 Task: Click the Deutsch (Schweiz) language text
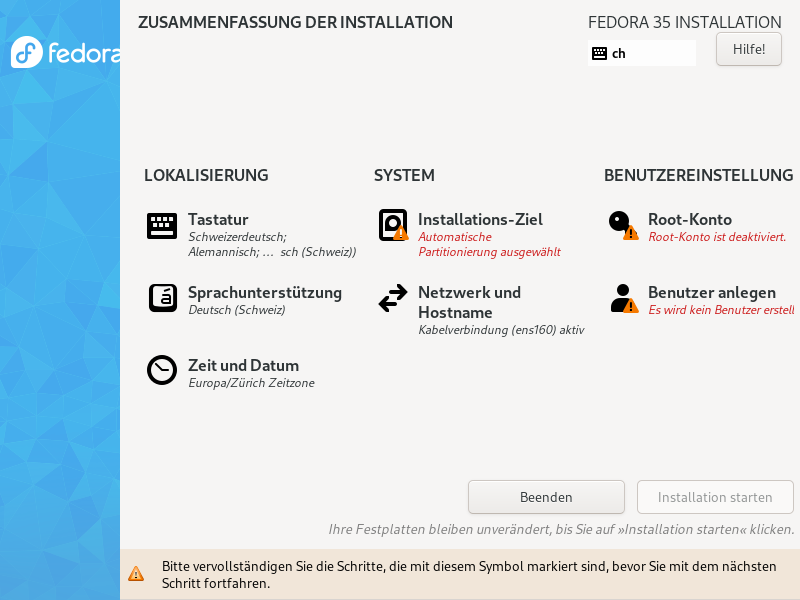237,310
